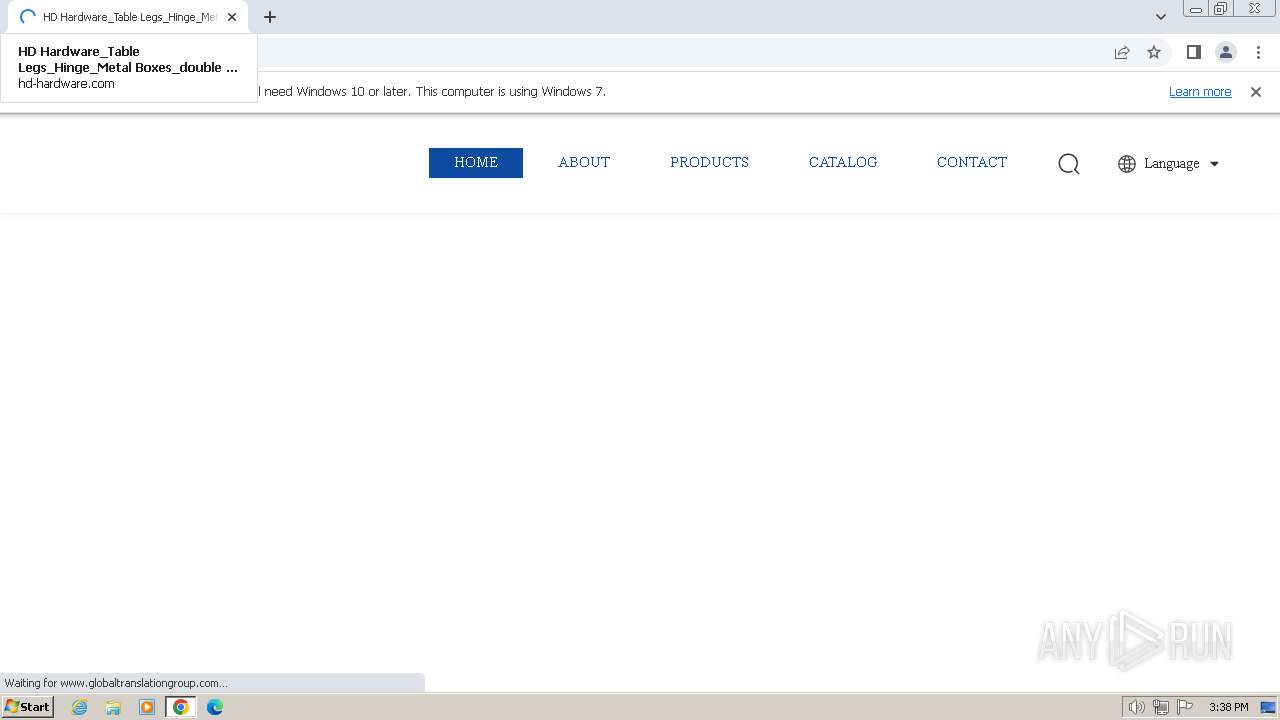Screen dimensions: 1280x720
Task: Open Windows Media Player taskbar icon
Action: tap(147, 707)
